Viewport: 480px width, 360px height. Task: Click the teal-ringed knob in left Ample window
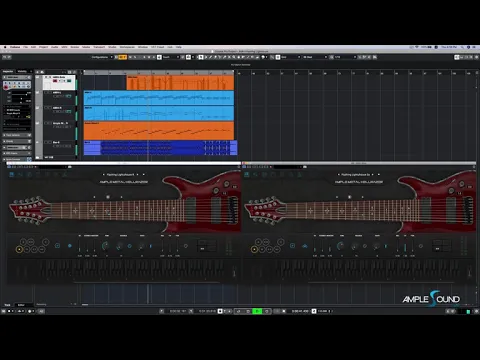coord(105,246)
